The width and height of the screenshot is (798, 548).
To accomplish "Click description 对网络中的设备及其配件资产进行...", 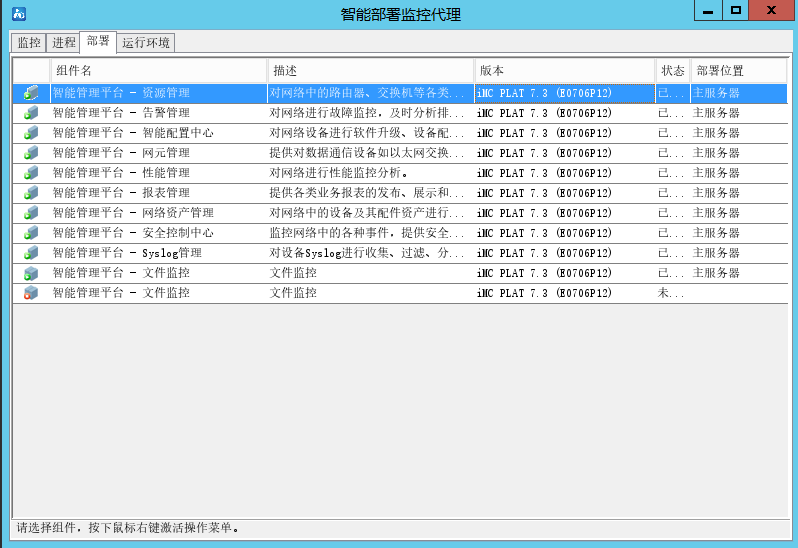I will [x=366, y=213].
